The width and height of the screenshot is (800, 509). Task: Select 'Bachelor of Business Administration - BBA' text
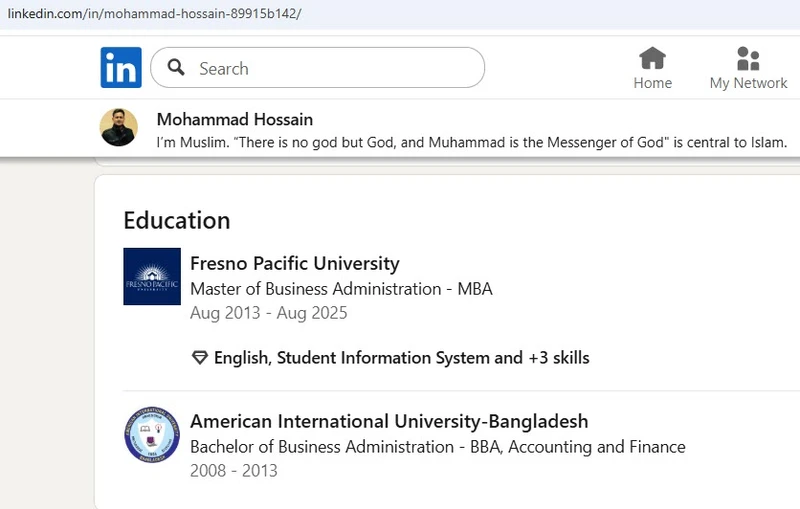tap(346, 447)
